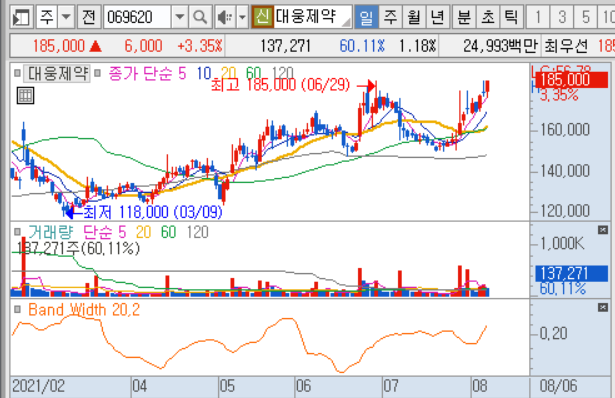Click the +3.35% change rate
The width and height of the screenshot is (615, 398).
coord(200,46)
